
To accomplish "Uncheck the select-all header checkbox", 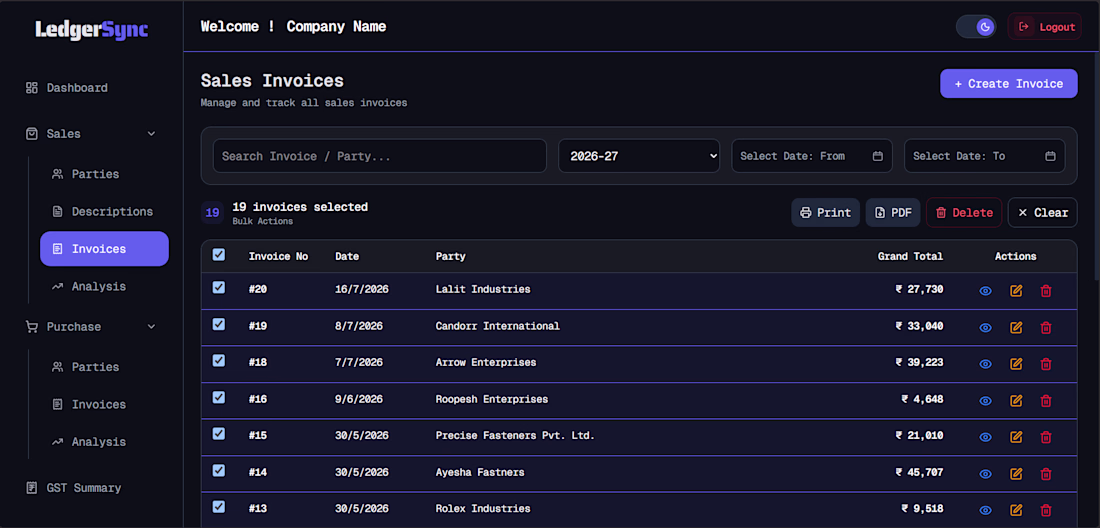I will point(219,255).
